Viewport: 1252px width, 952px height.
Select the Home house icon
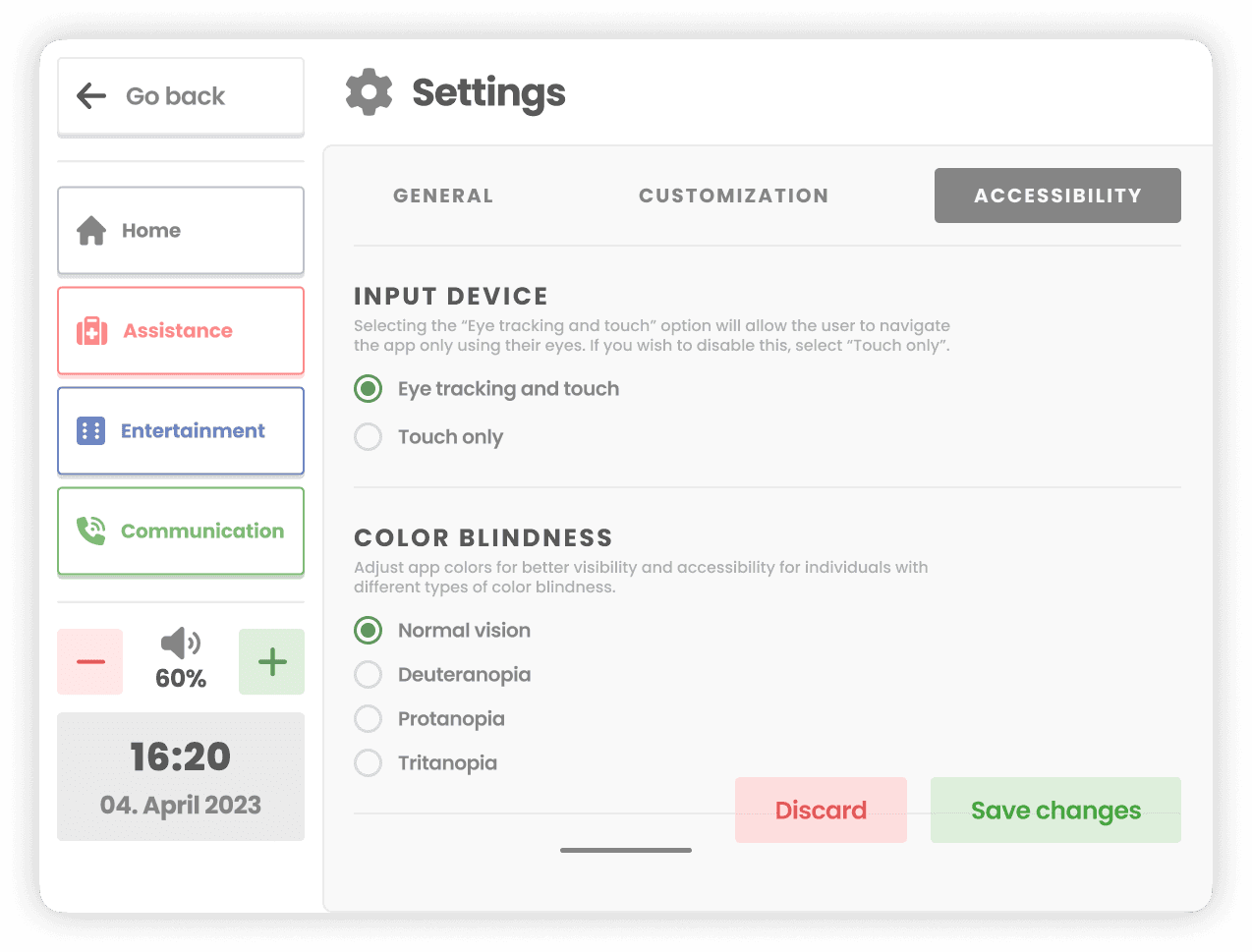tap(89, 230)
